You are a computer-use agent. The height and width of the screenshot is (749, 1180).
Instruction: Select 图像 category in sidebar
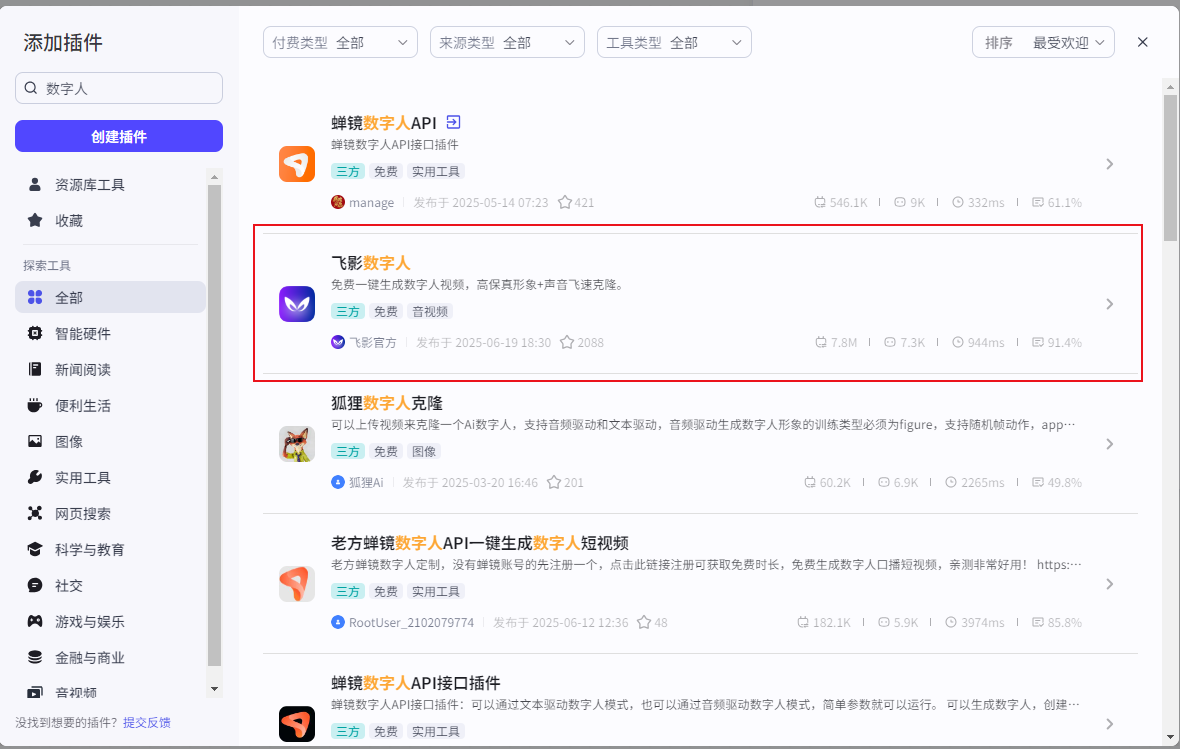click(69, 441)
